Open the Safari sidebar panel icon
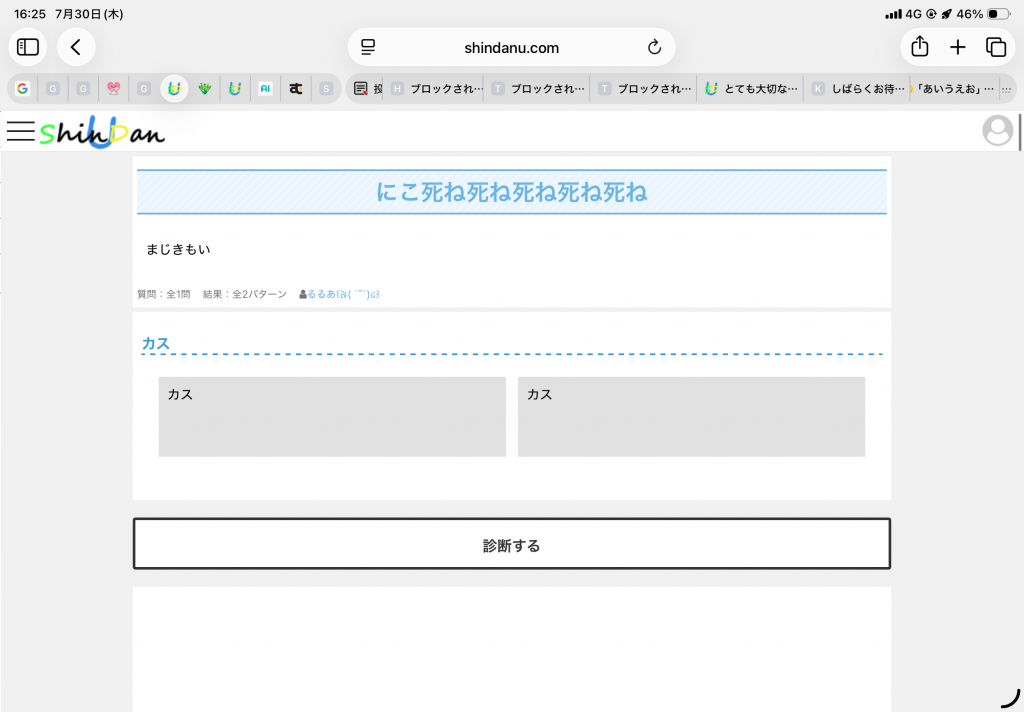Image resolution: width=1024 pixels, height=712 pixels. click(27, 47)
